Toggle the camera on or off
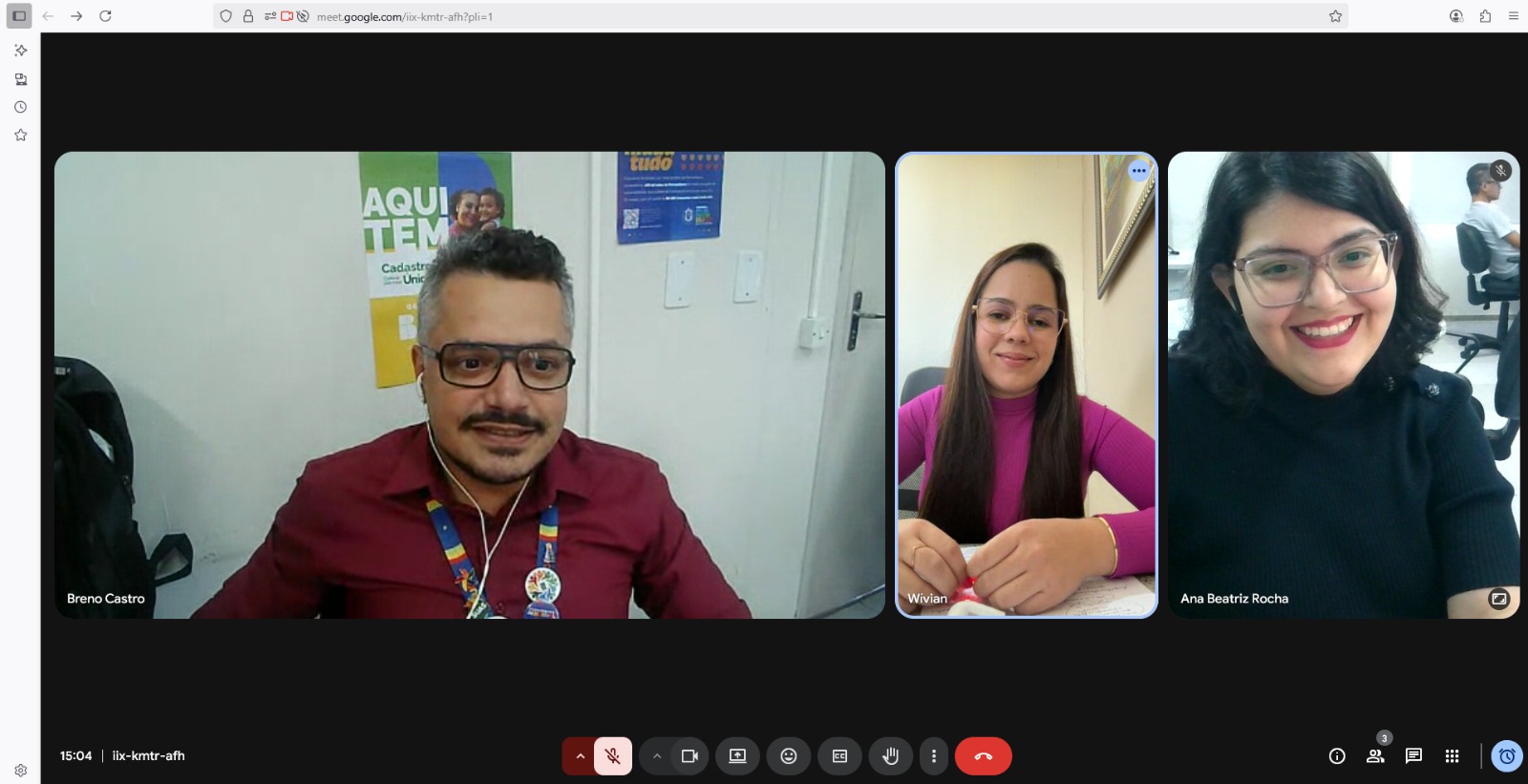The height and width of the screenshot is (784, 1528). coord(690,756)
